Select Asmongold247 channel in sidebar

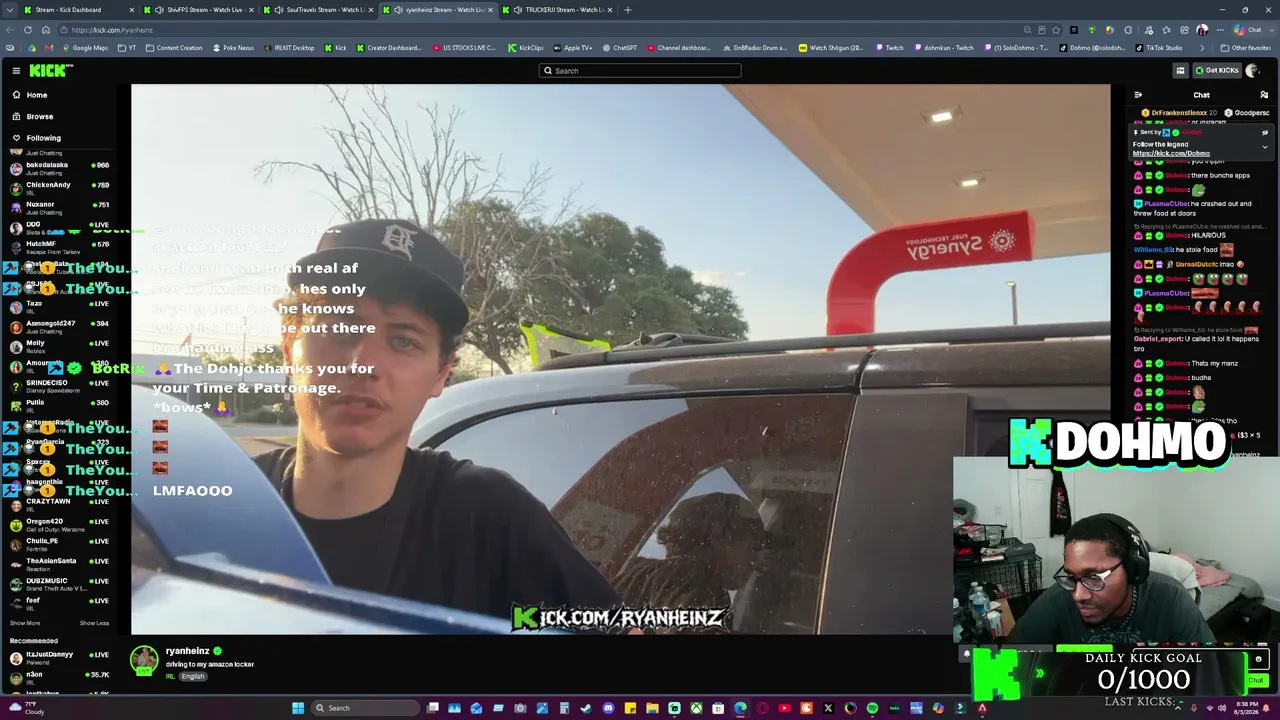coord(60,327)
